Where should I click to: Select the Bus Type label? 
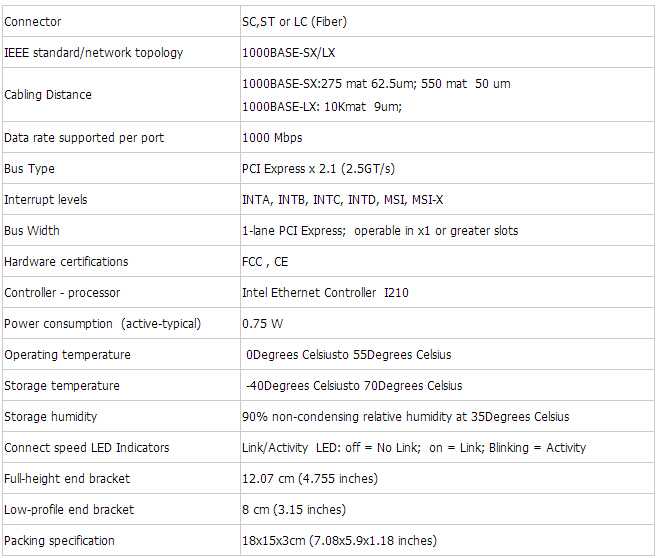point(29,168)
